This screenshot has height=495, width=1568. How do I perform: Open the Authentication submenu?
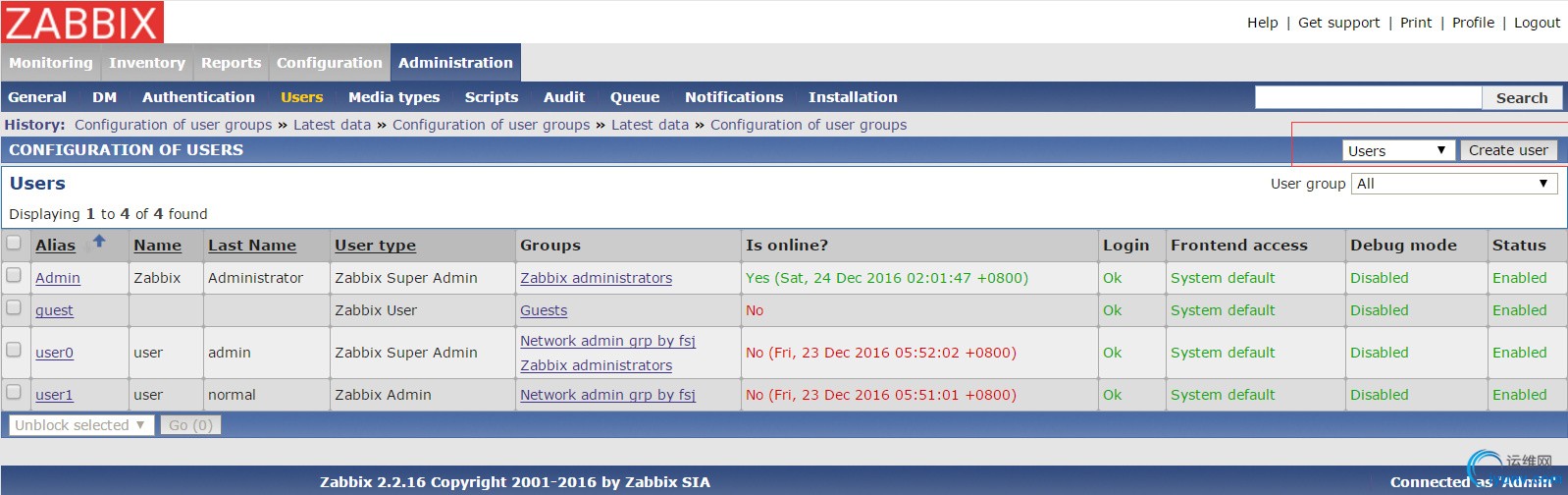pos(198,97)
